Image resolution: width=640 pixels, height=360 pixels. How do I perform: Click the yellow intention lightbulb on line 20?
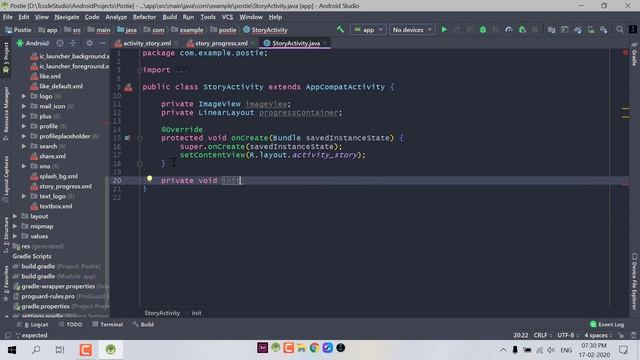point(149,178)
